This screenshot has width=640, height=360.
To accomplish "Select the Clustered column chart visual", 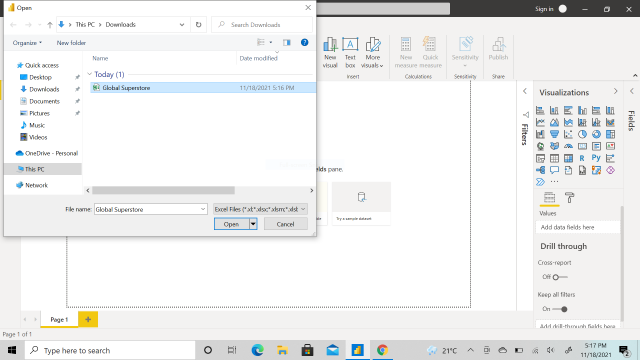I will pos(582,110).
